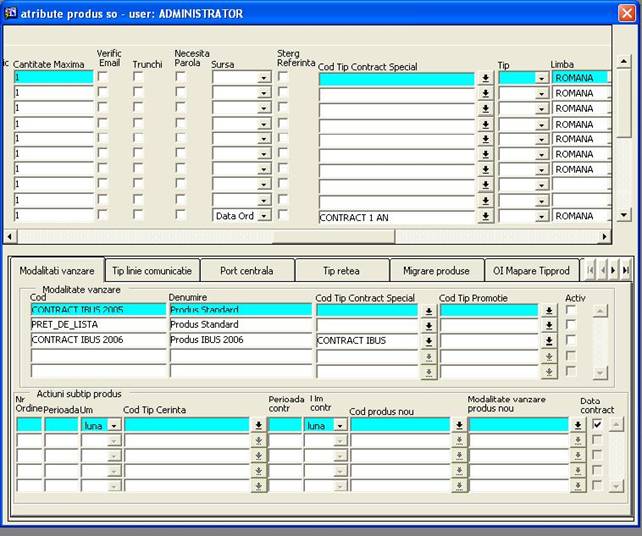Enable Activ checkbox for CONTRACT IBUS 2005
The height and width of the screenshot is (536, 642).
[571, 310]
